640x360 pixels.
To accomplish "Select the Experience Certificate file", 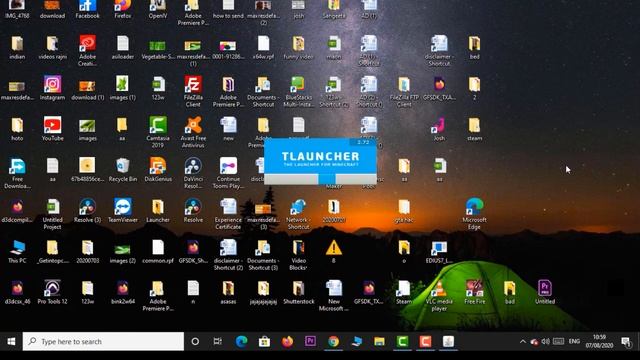I will pos(228,213).
